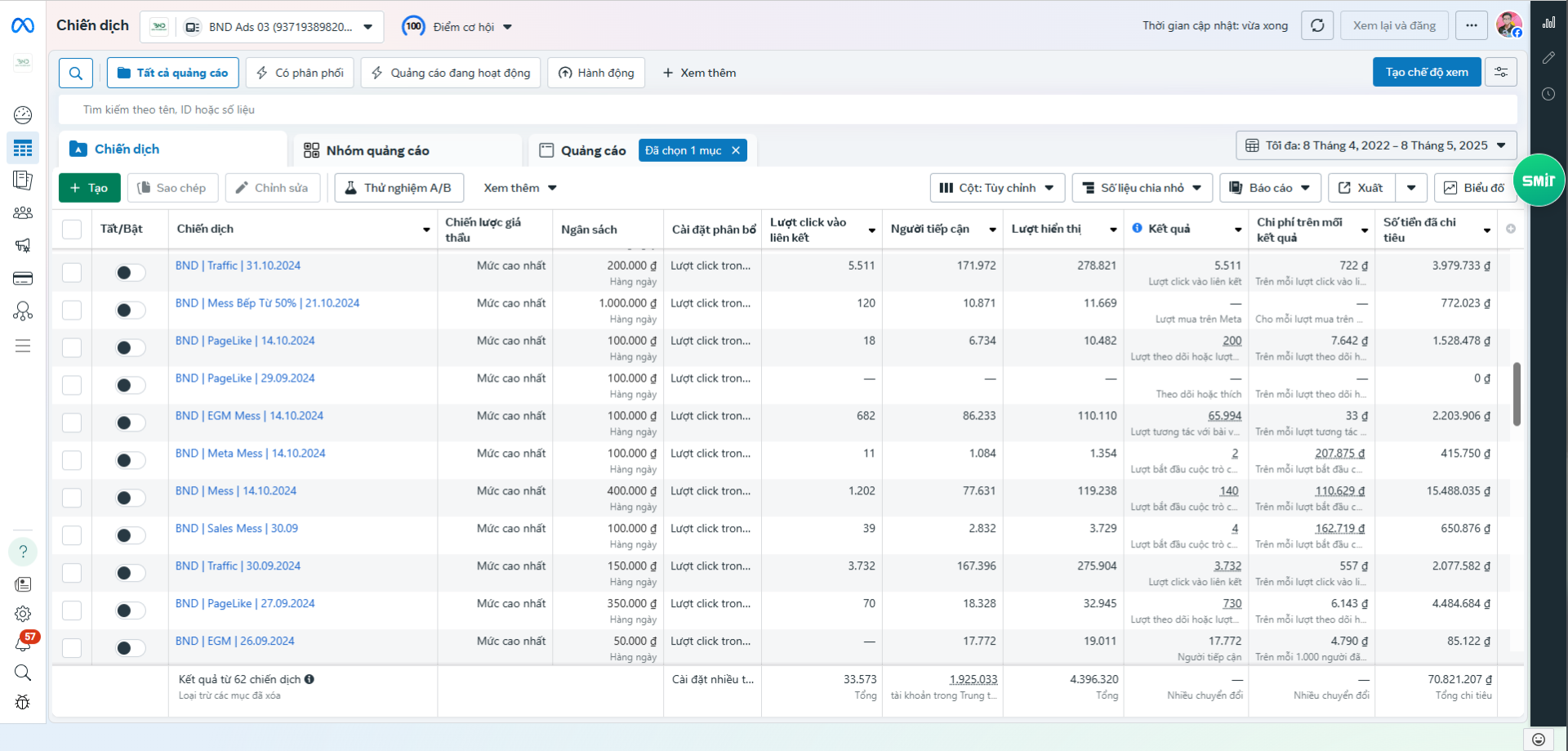
Task: Check the box for BND | Mess | 14.10.2024
Action: [x=72, y=498]
